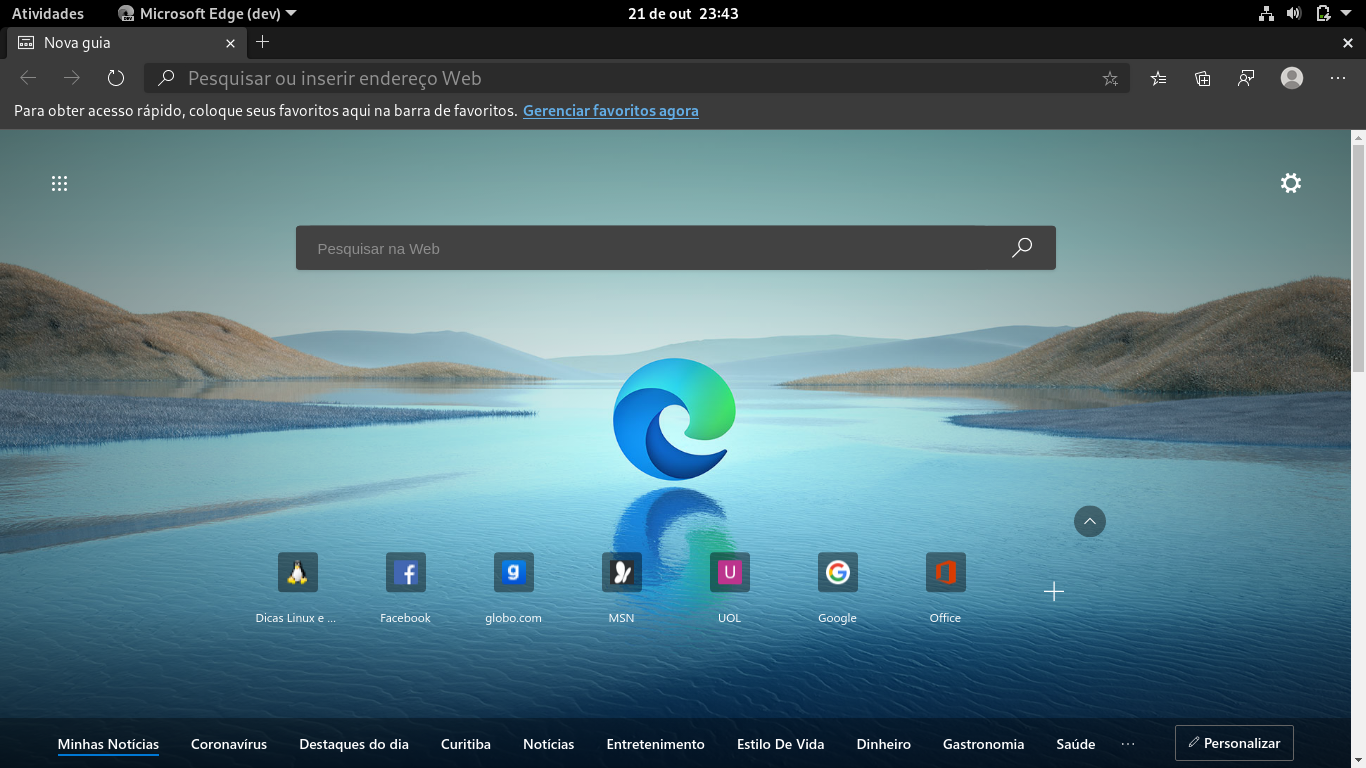Select the Minhas Notícias tab
This screenshot has width=1366, height=768.
108,744
